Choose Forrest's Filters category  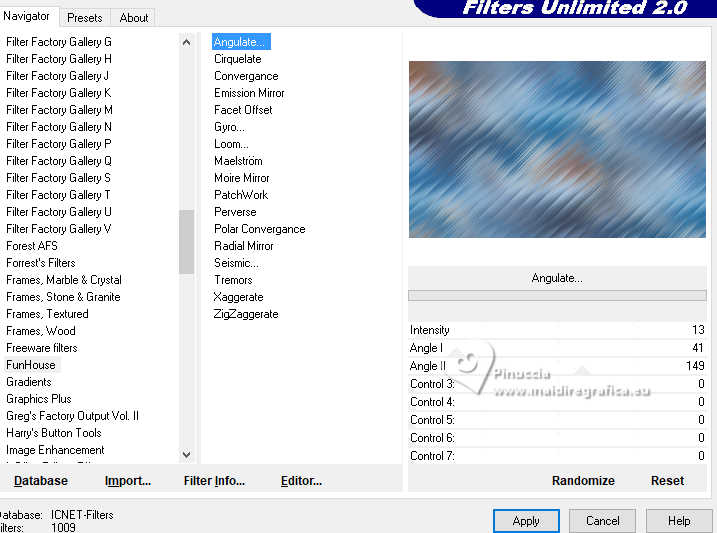coord(41,263)
